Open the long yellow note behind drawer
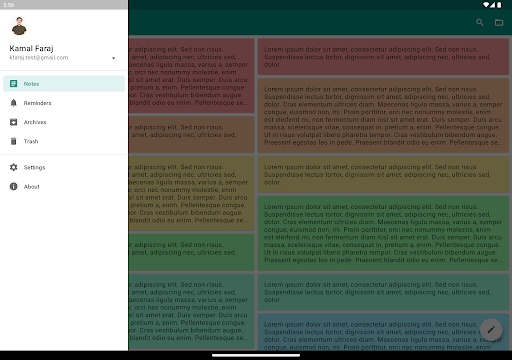The width and height of the screenshot is (512, 360). click(x=191, y=193)
